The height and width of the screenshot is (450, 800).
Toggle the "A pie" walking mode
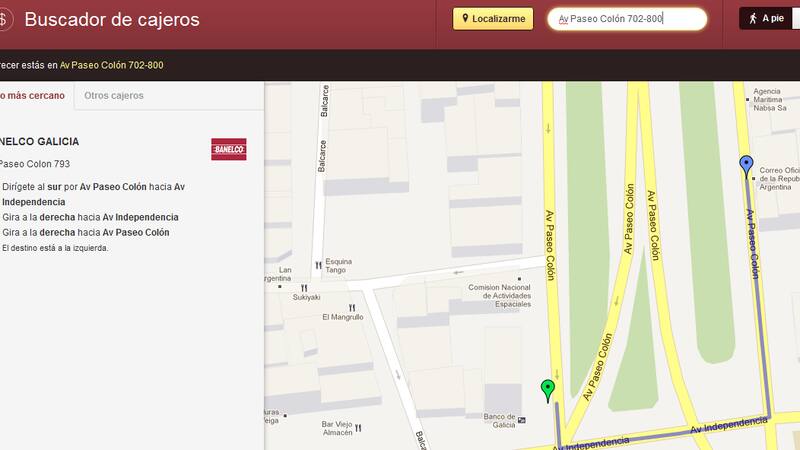pyautogui.click(x=766, y=19)
